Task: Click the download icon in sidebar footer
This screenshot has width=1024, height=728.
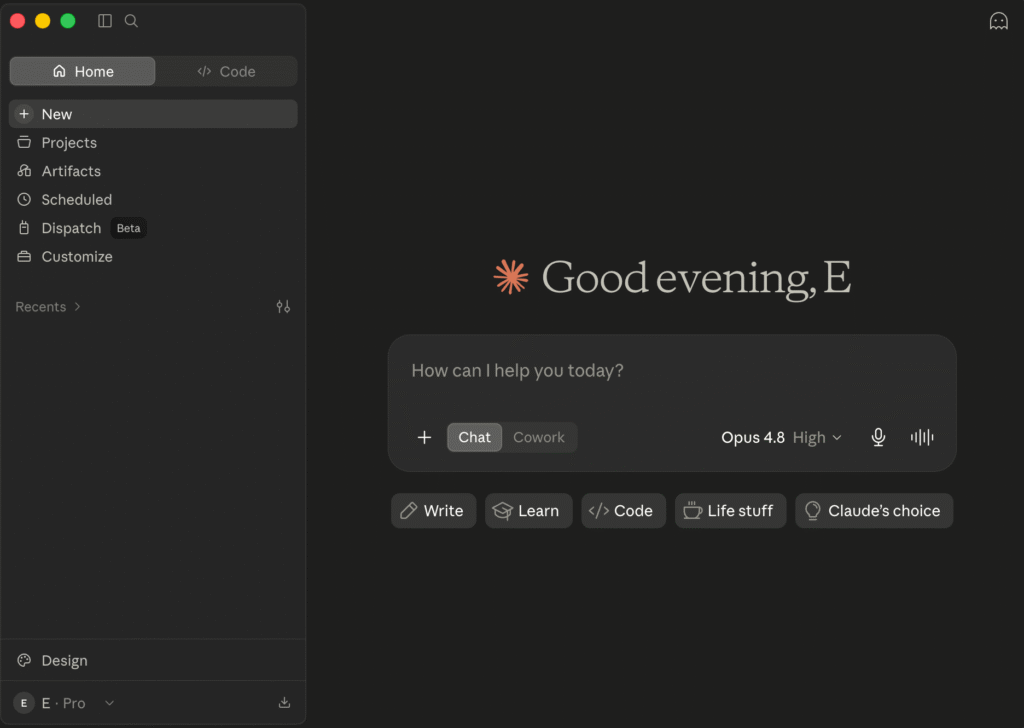Action: (284, 703)
